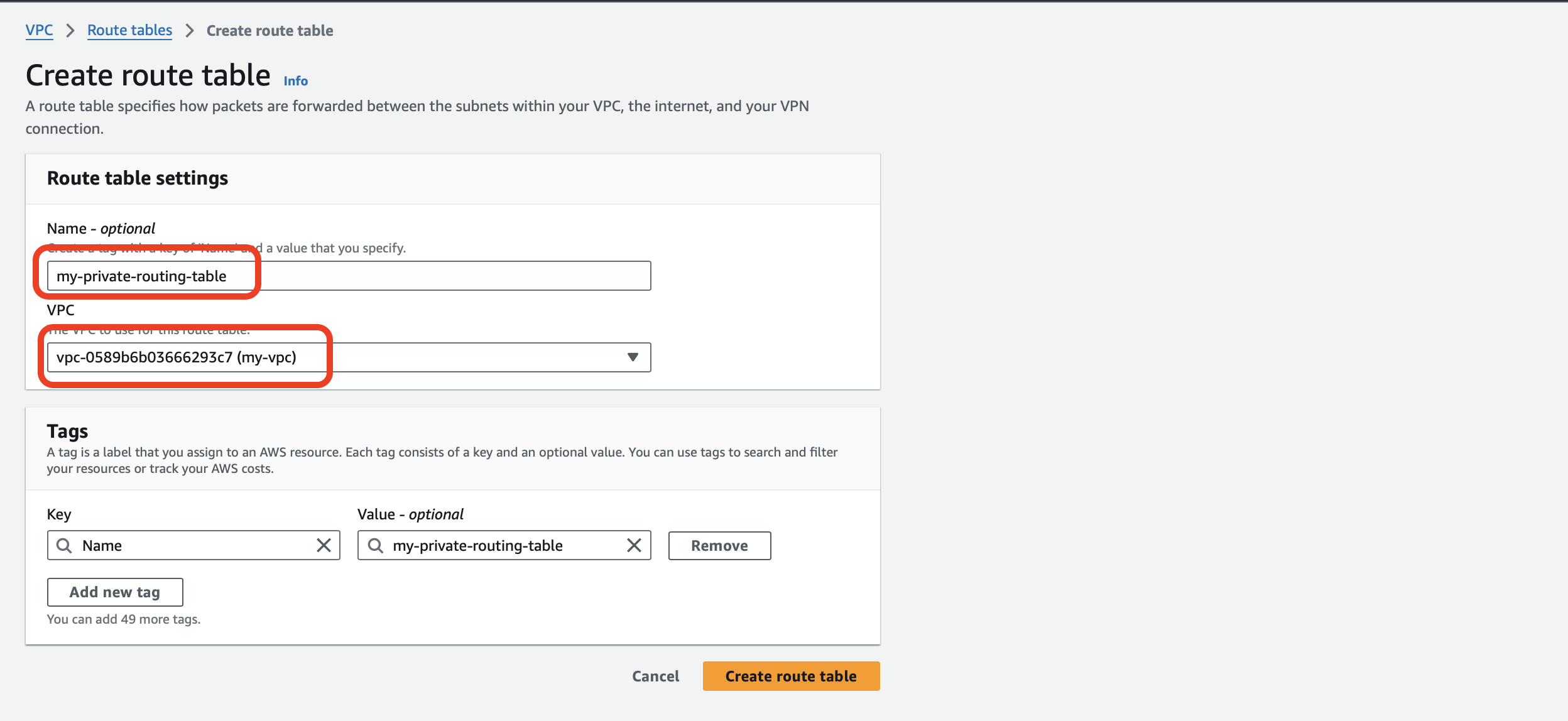Click inside the tag Key 'Name' field
1568x721 pixels.
click(x=188, y=546)
